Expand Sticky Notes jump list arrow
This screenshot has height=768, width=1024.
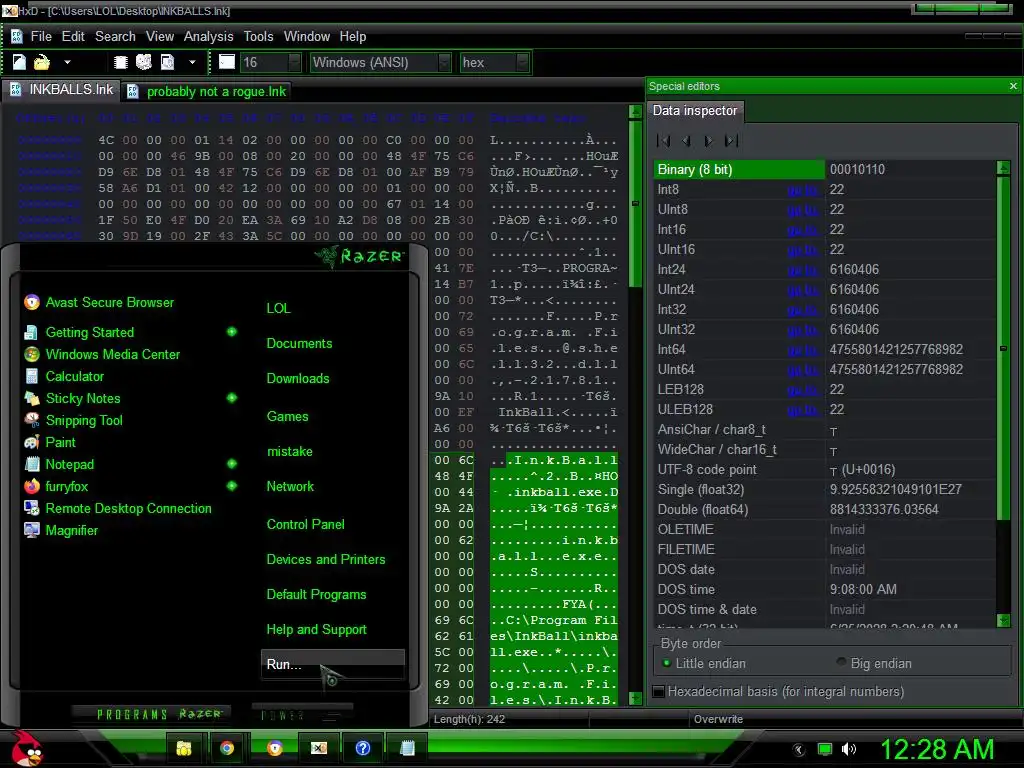231,398
